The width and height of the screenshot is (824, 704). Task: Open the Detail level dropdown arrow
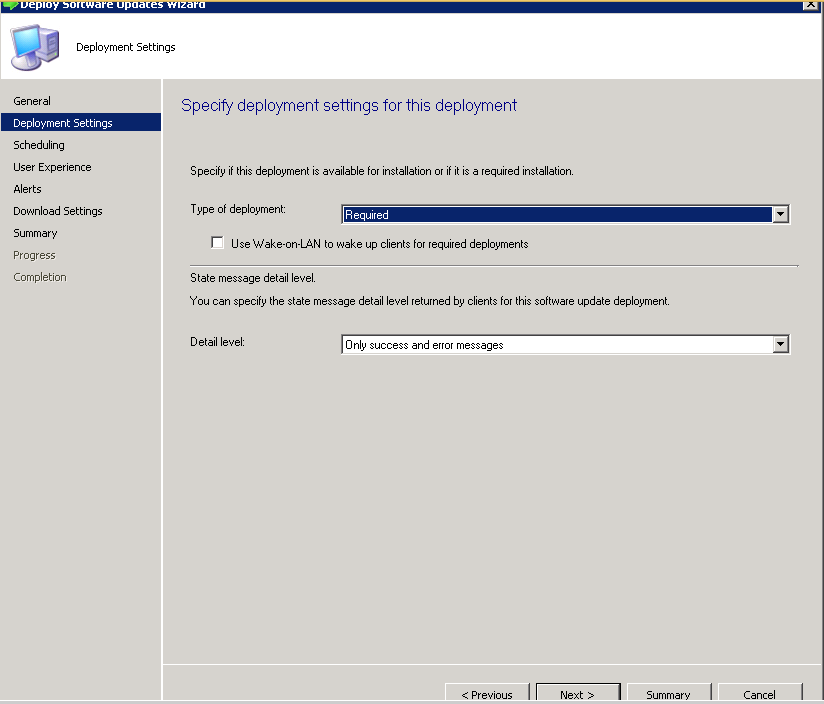pos(780,345)
